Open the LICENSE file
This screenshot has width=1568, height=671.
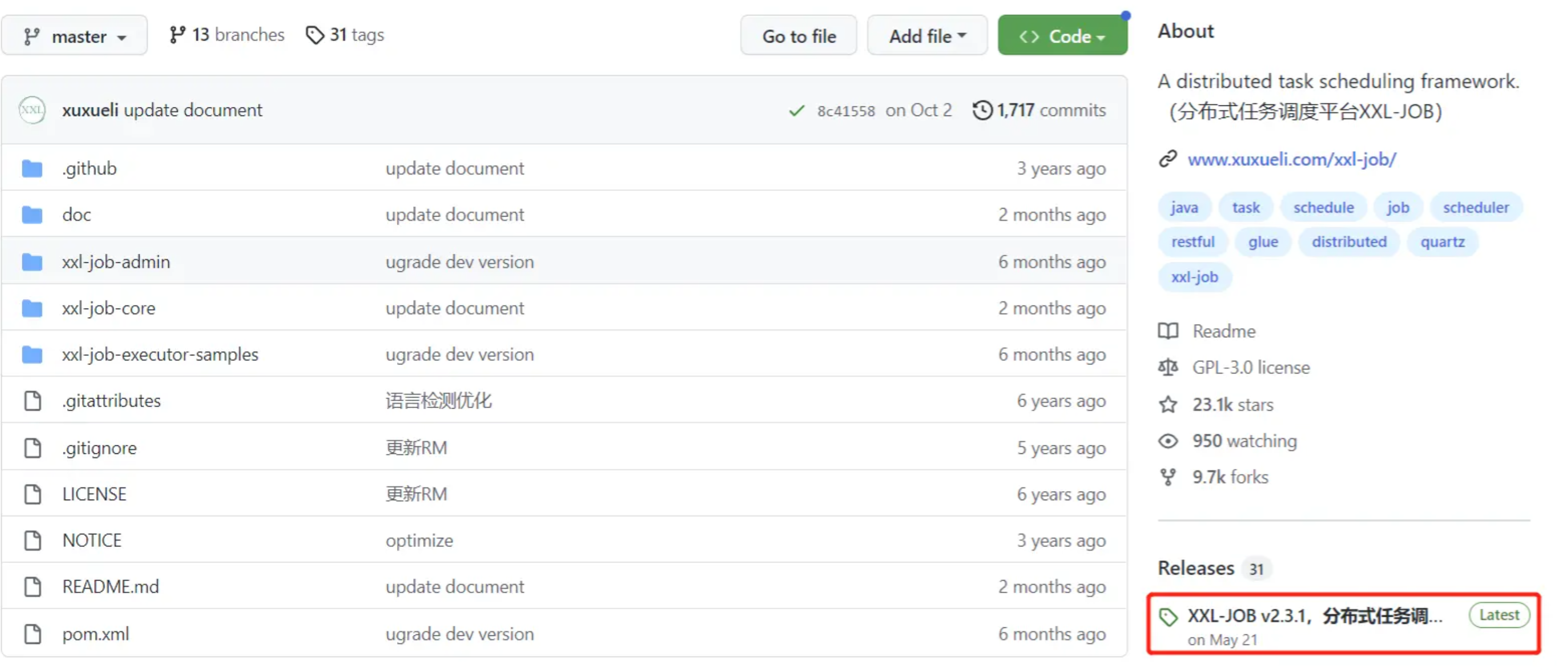click(94, 494)
